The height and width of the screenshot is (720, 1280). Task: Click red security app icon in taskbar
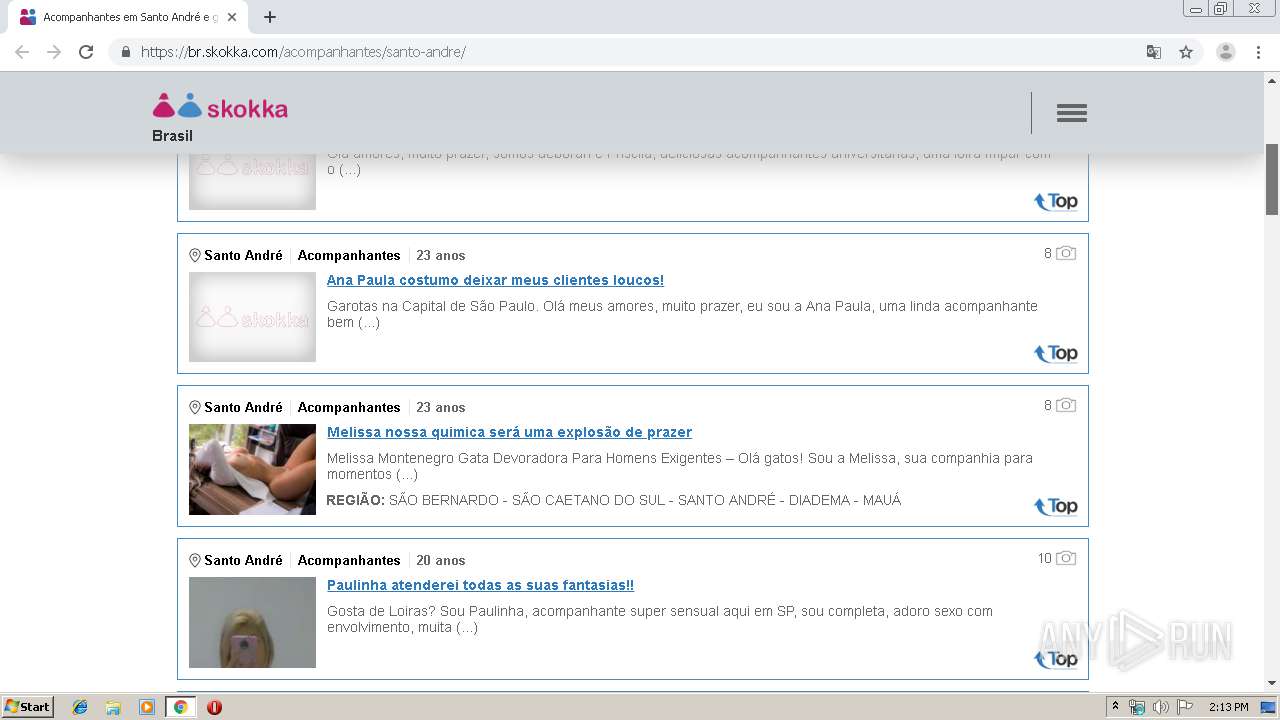(214, 707)
